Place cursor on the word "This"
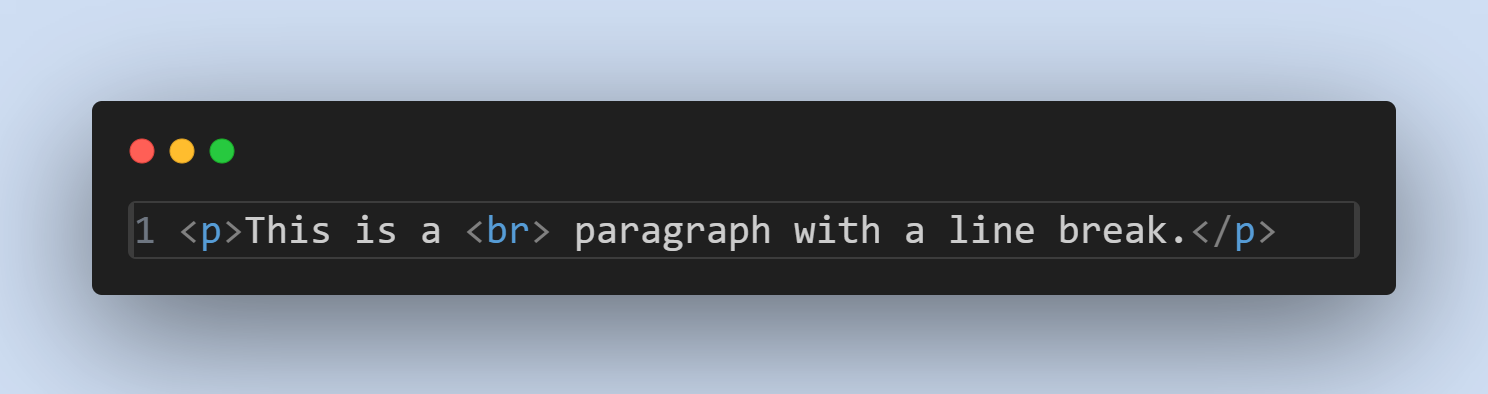This screenshot has height=394, width=1488. click(x=288, y=231)
